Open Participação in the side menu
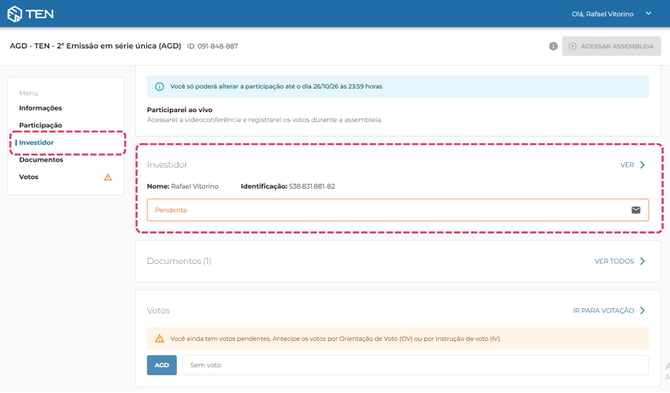Image resolution: width=670 pixels, height=393 pixels. click(x=41, y=125)
